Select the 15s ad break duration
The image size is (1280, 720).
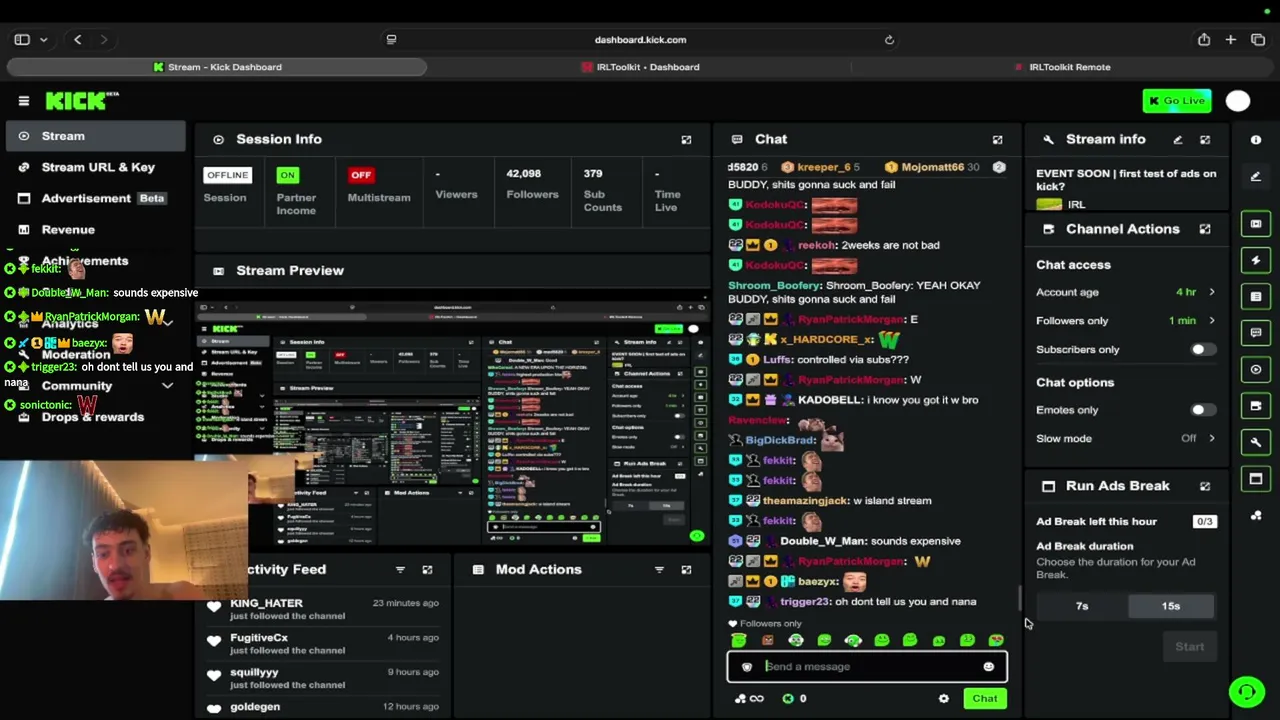coord(1171,606)
